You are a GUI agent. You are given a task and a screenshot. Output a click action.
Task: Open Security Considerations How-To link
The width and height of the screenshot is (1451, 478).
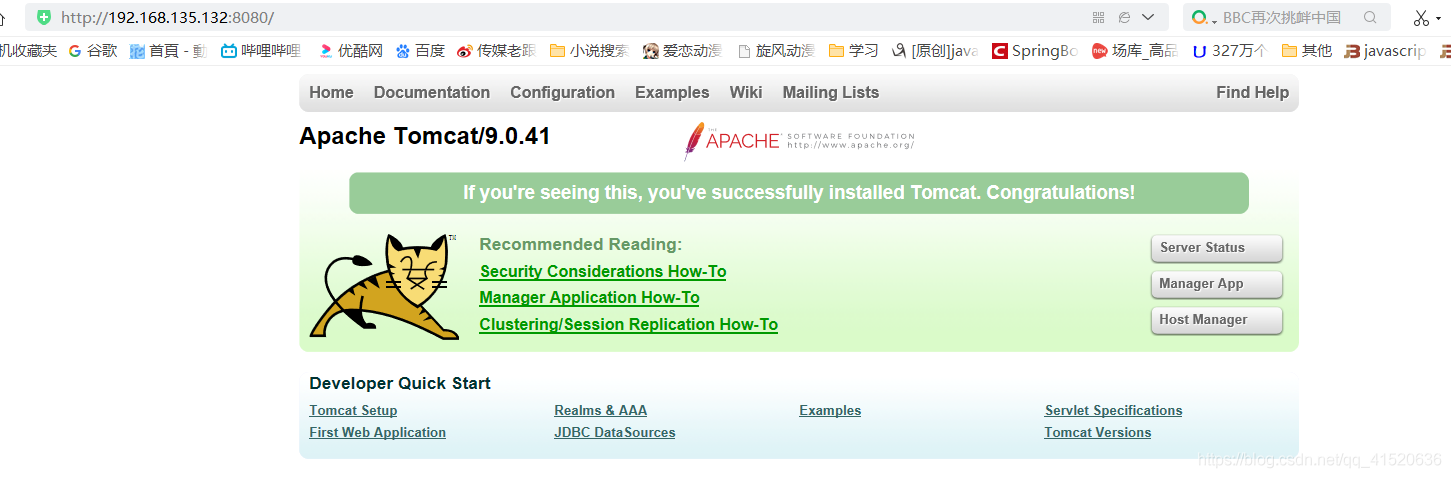(x=603, y=271)
